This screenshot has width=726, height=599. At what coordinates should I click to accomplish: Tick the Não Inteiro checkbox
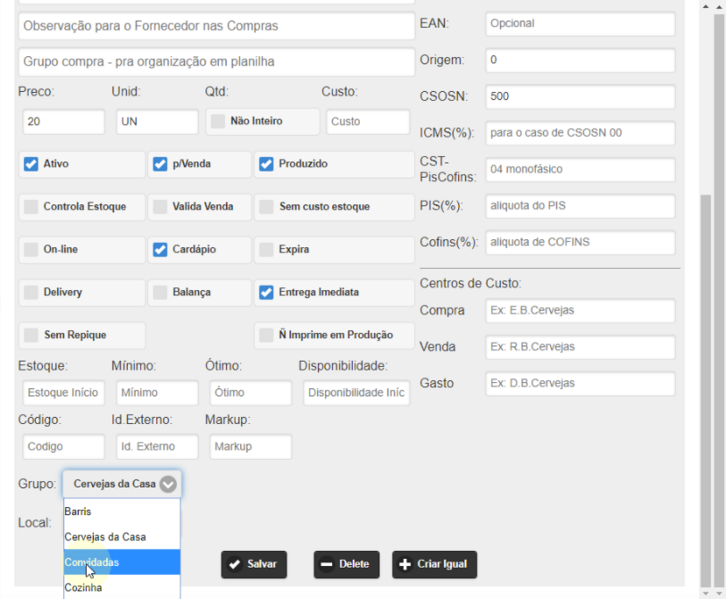pos(218,121)
